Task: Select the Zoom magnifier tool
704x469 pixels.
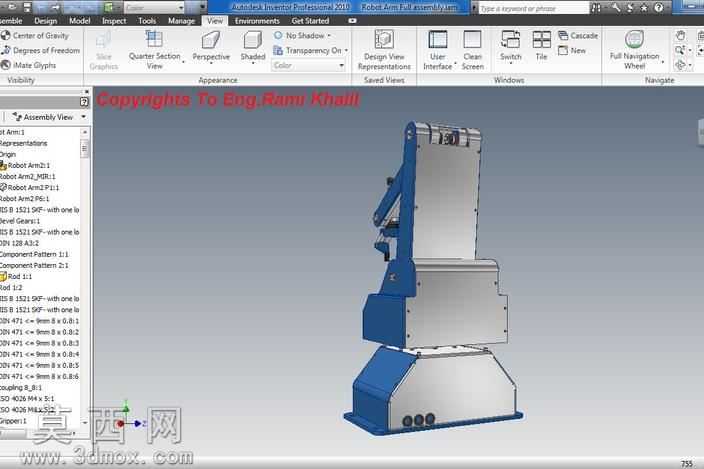Action: [x=680, y=50]
